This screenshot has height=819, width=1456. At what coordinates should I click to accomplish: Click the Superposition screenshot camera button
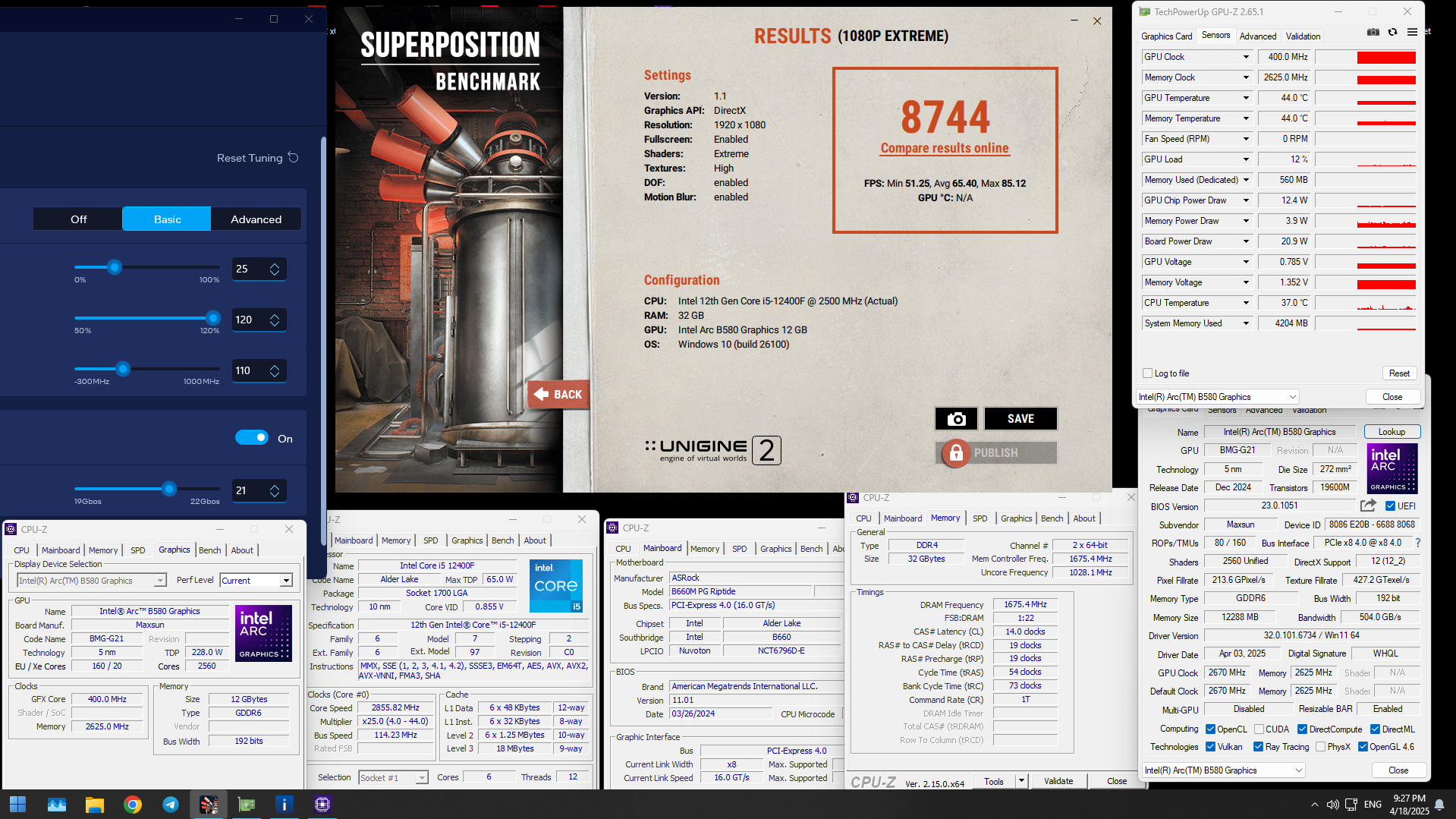[x=957, y=418]
